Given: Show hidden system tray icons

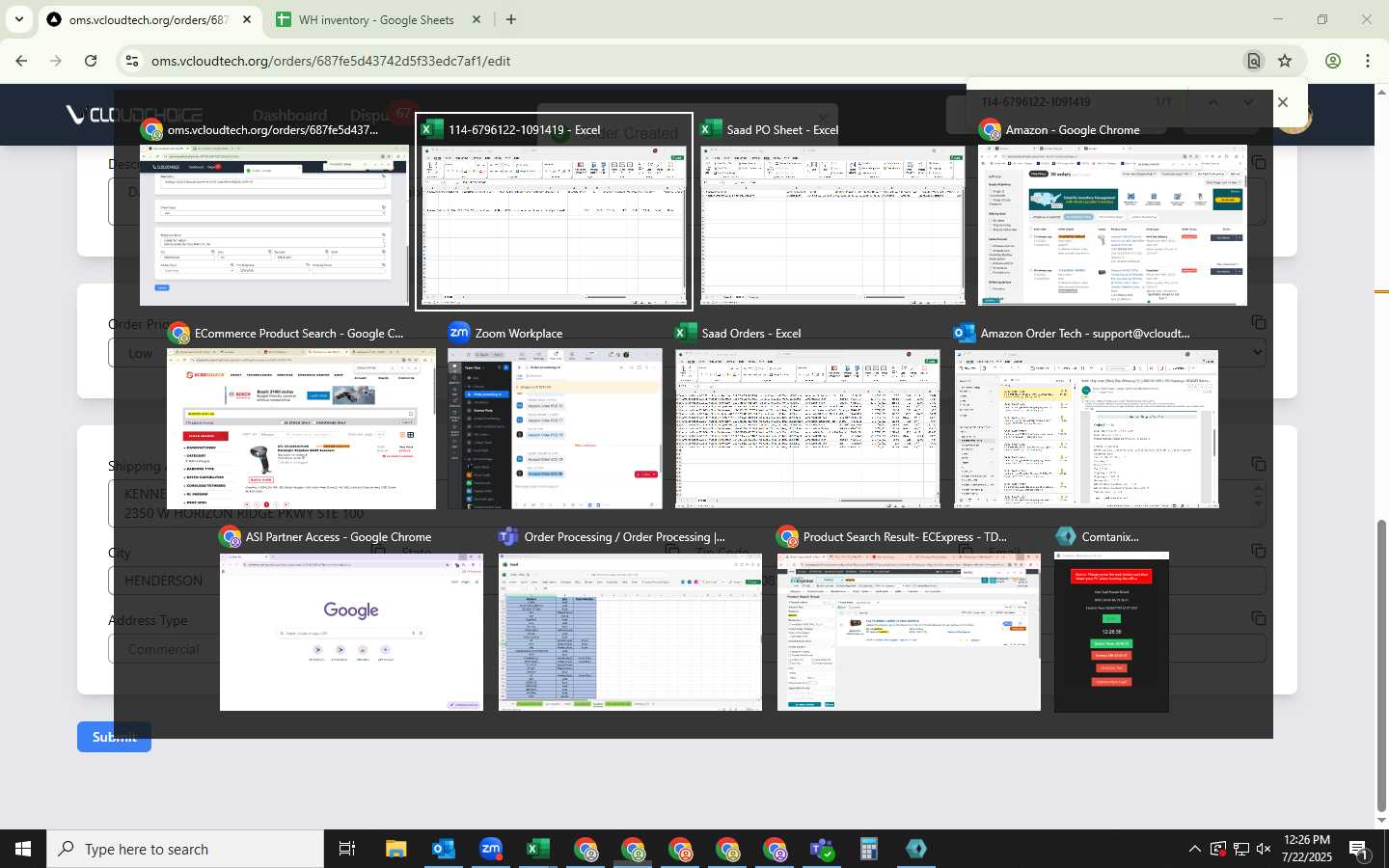Looking at the screenshot, I should point(1194,849).
